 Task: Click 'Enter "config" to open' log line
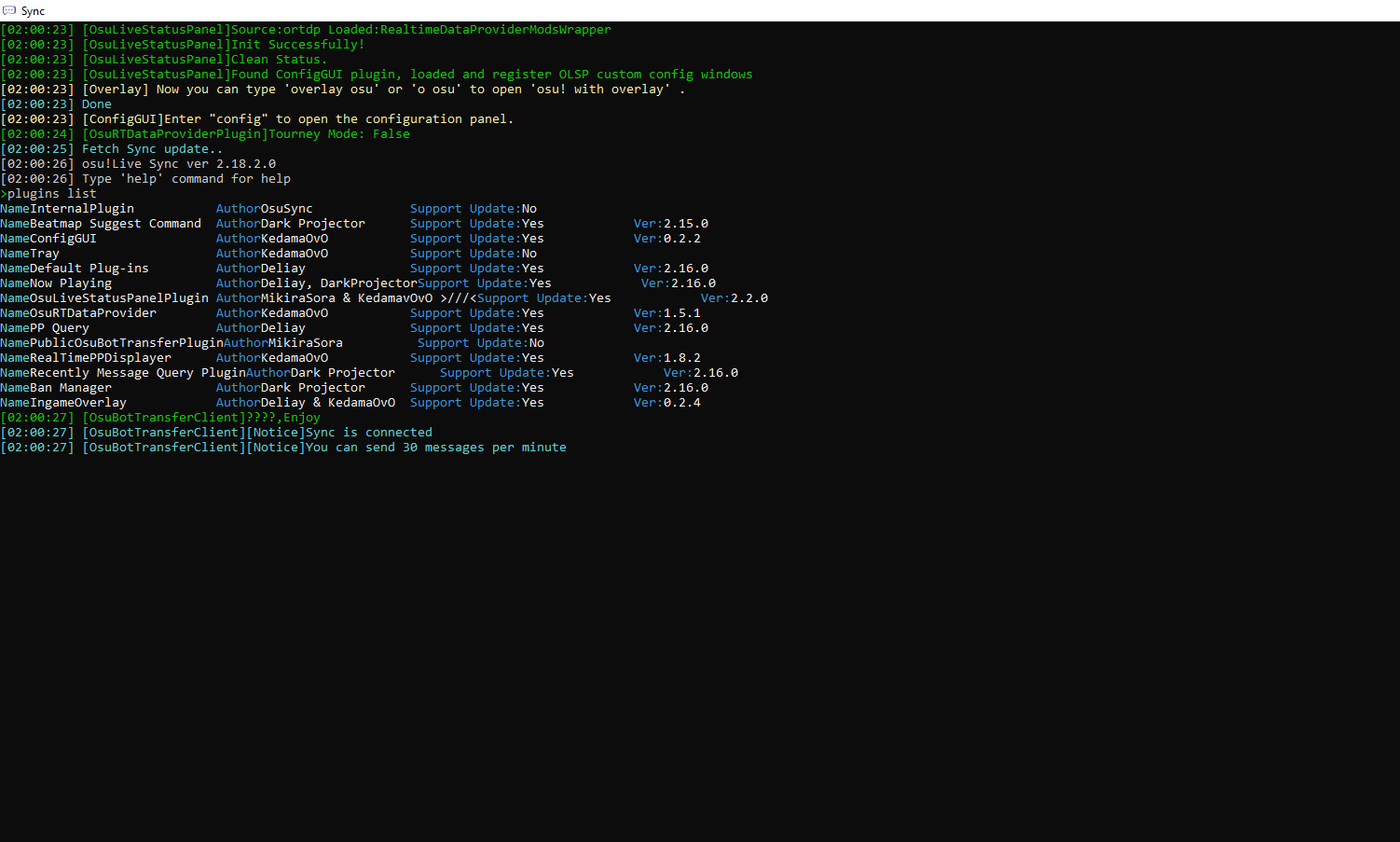(257, 119)
